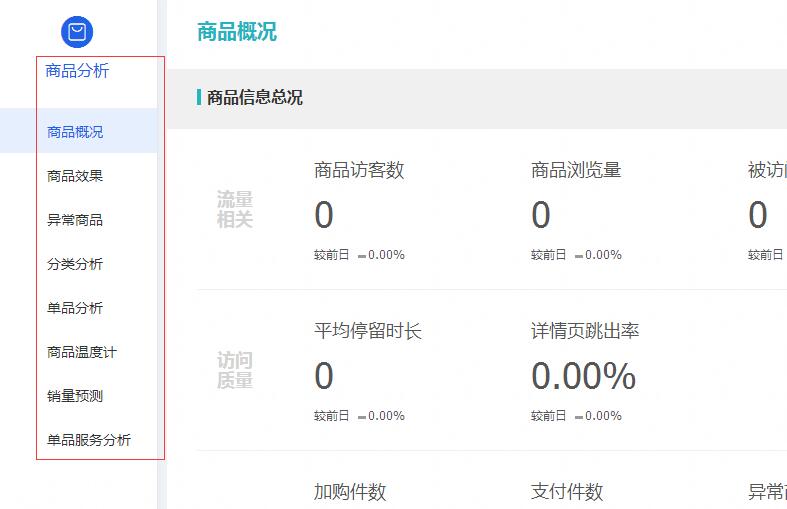Select the 商品浏览量 metric label
The height and width of the screenshot is (509, 787).
pos(576,170)
